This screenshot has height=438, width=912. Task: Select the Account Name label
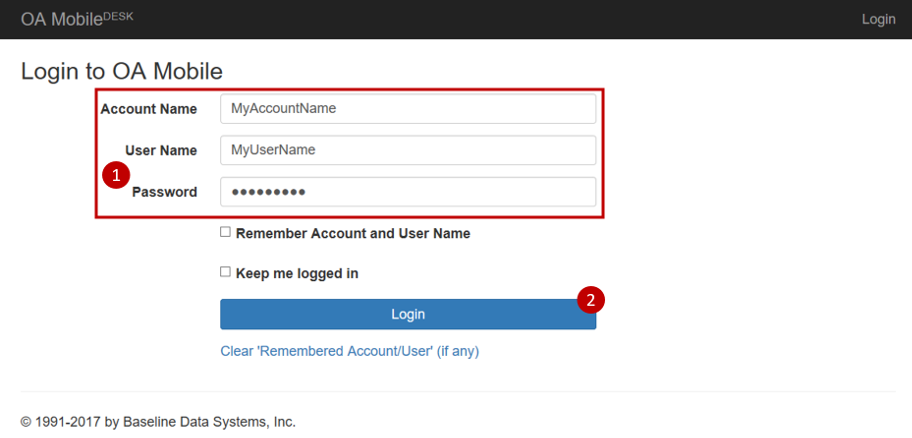click(x=148, y=109)
